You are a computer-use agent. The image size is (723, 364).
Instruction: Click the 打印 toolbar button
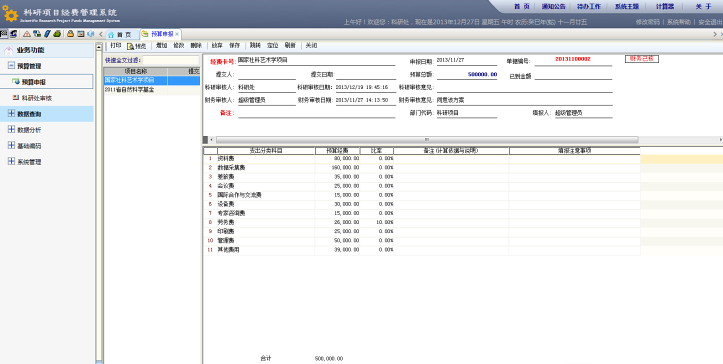tap(116, 46)
